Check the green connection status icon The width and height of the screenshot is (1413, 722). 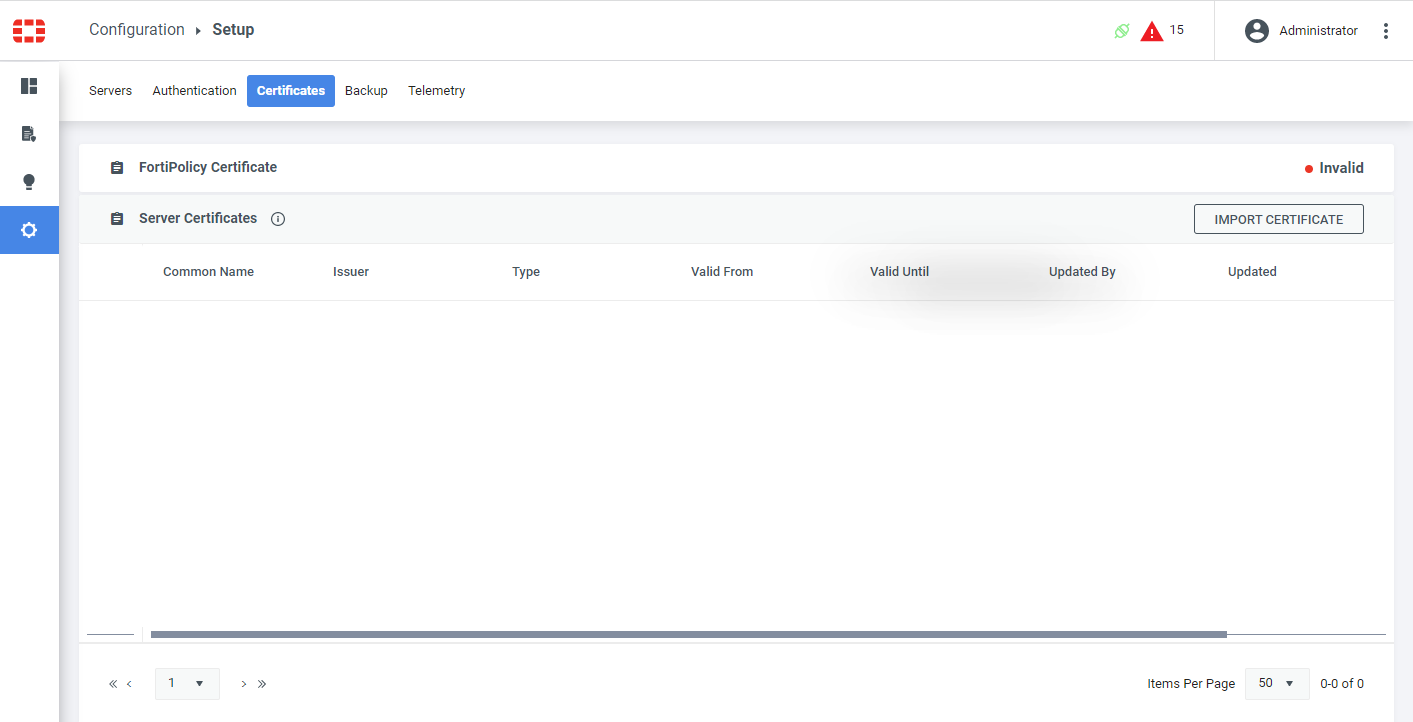[1122, 31]
